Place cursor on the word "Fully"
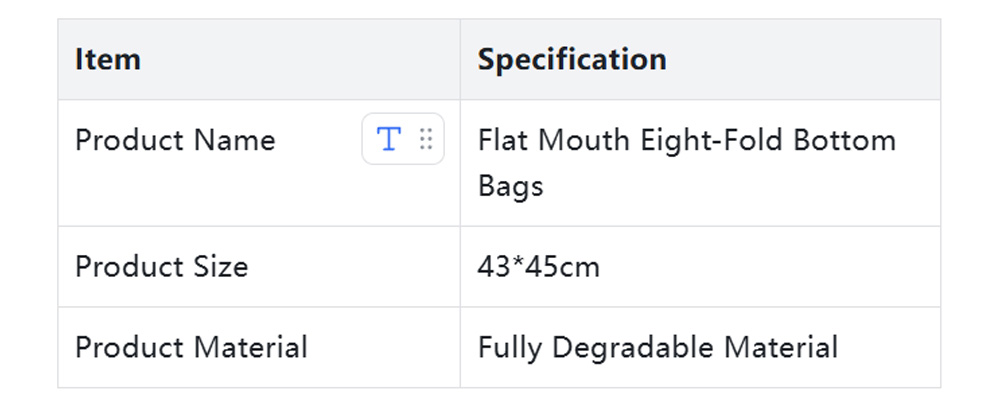Screen dimensions: 1000x408 click(511, 348)
